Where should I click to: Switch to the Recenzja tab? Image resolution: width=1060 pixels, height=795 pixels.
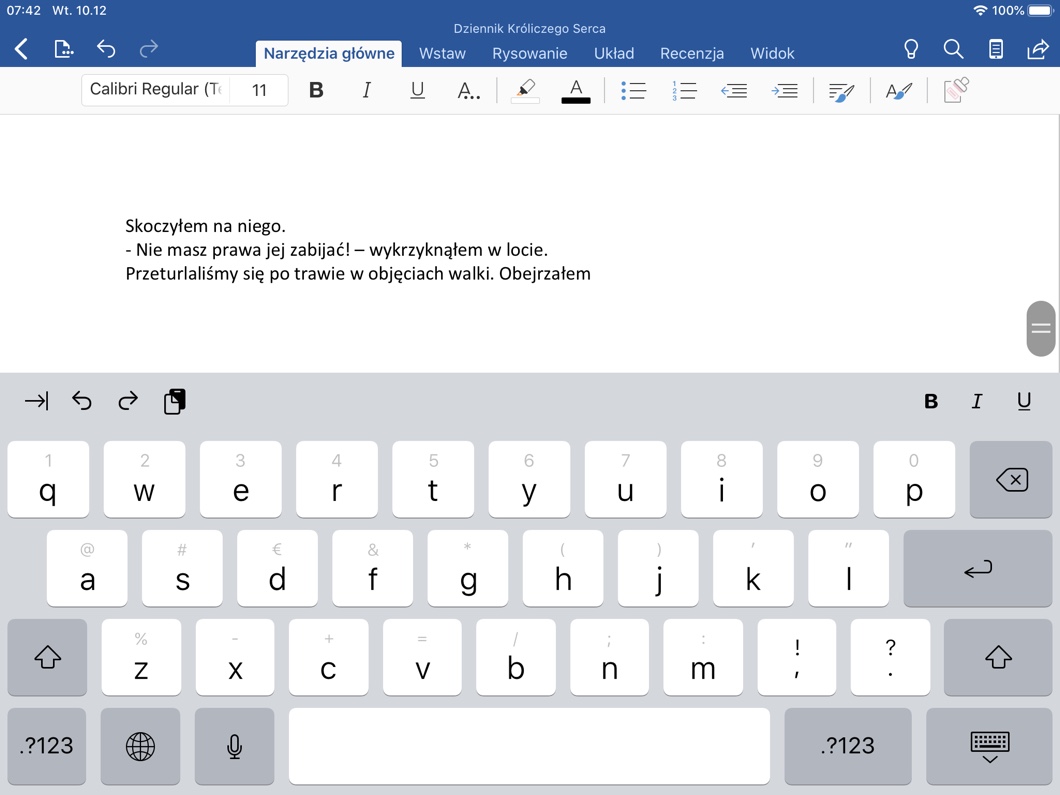tap(691, 53)
